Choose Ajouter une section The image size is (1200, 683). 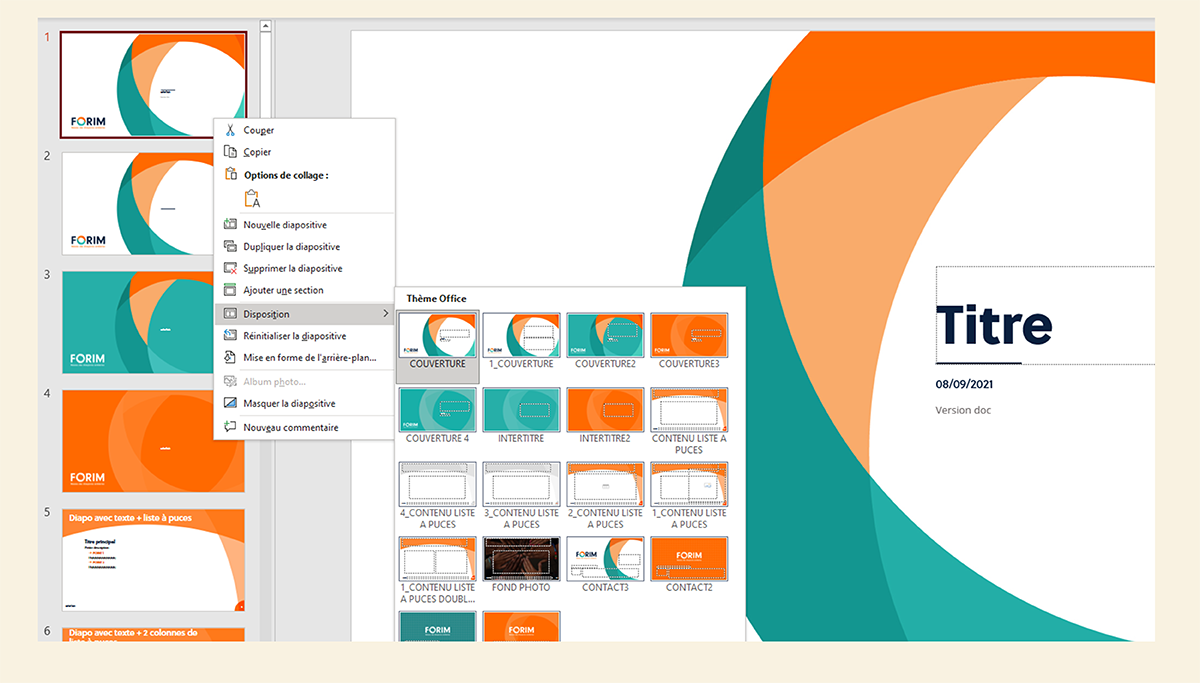(305, 291)
